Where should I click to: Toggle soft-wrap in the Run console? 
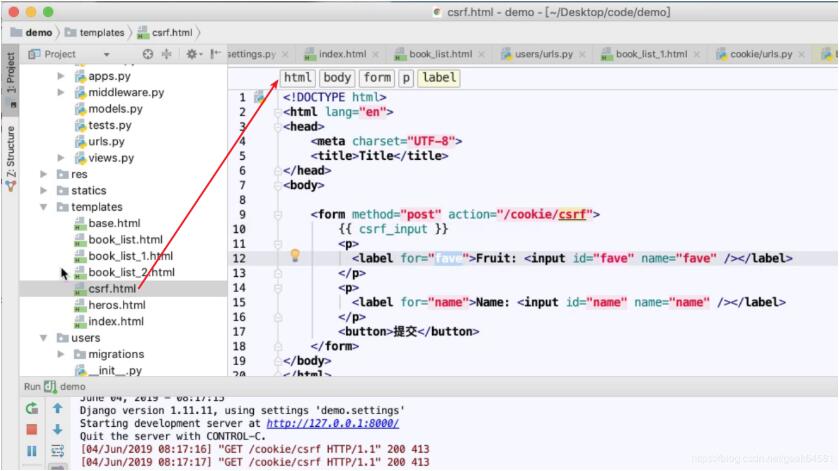tap(57, 451)
